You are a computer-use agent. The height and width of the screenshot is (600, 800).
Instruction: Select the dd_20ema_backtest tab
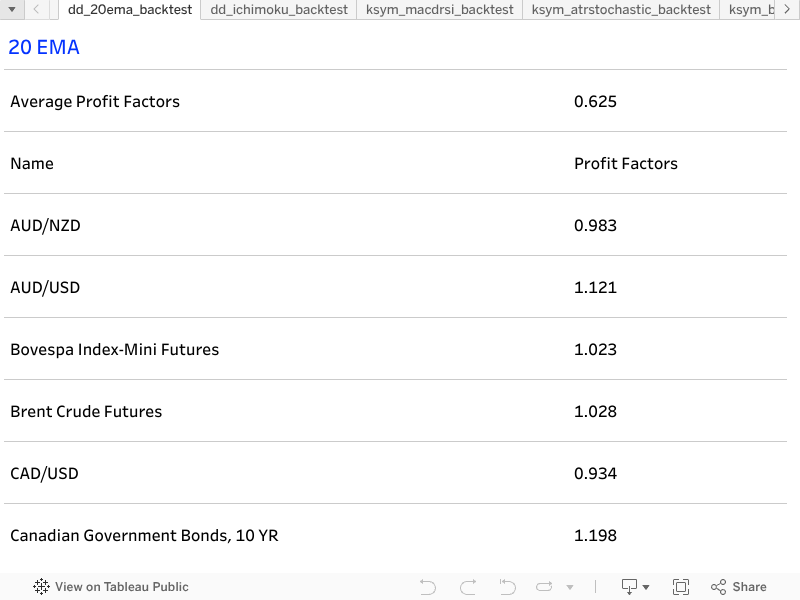point(130,9)
